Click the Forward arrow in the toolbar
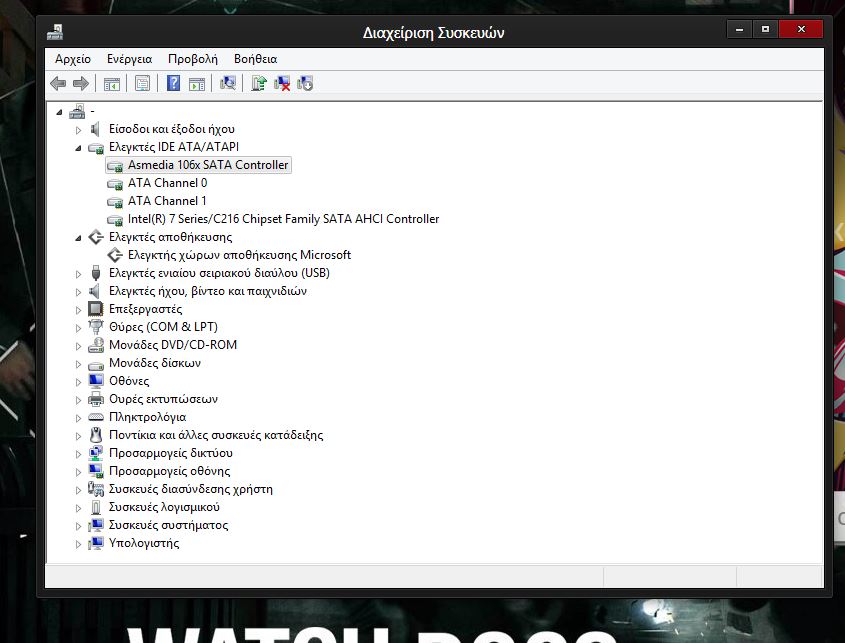This screenshot has width=845, height=643. click(81, 84)
